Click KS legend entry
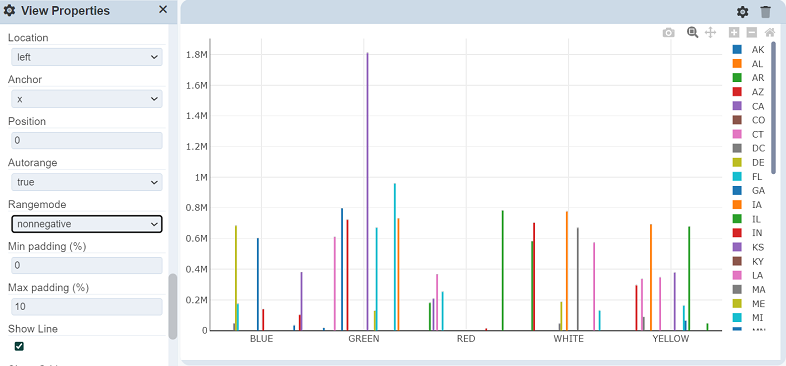 pos(748,247)
